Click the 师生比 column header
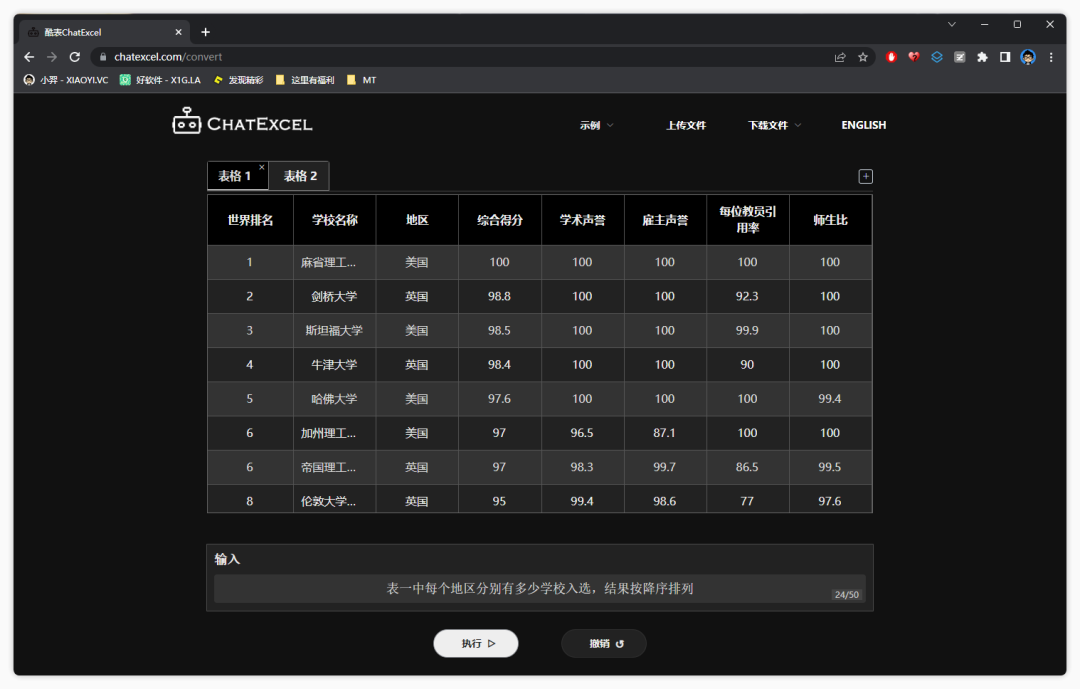Viewport: 1080px width, 689px height. click(x=831, y=220)
